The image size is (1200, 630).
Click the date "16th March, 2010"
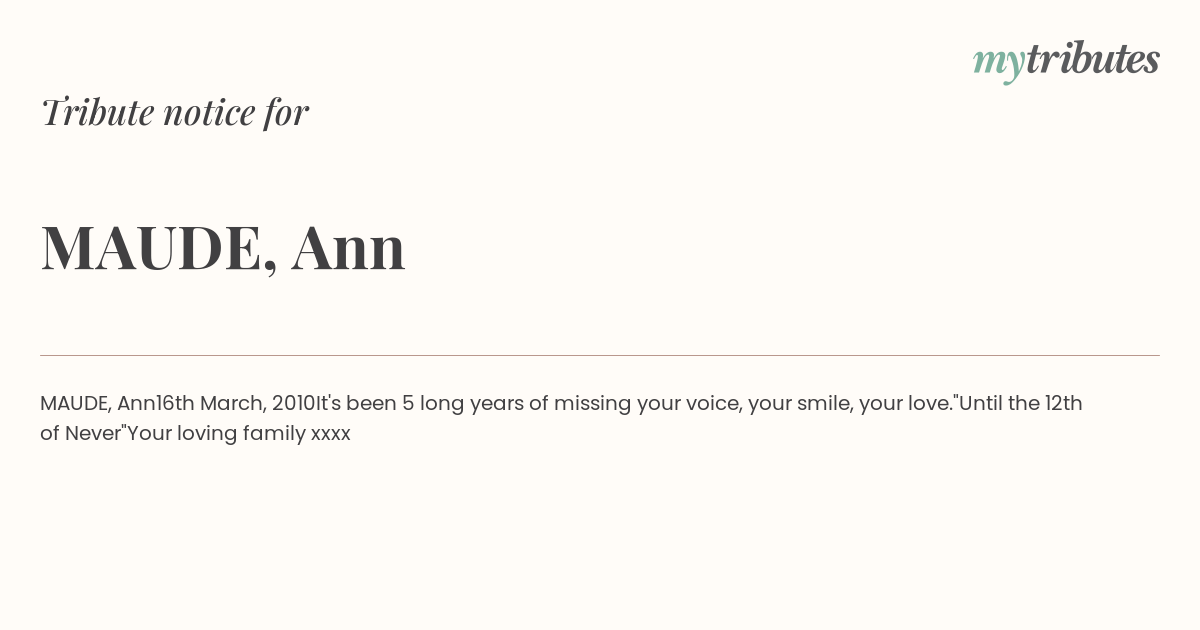click(x=235, y=404)
